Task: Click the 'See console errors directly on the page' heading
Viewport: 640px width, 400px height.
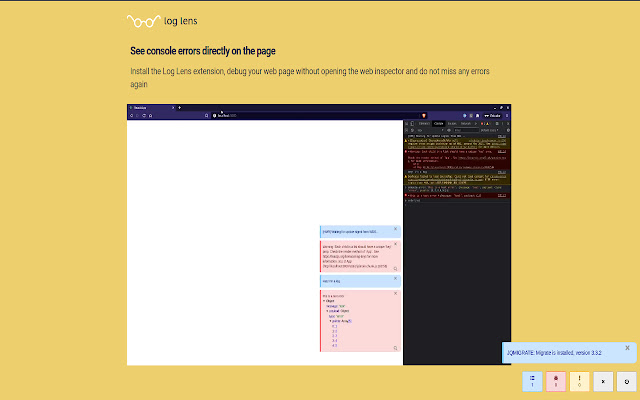Action: pos(203,51)
